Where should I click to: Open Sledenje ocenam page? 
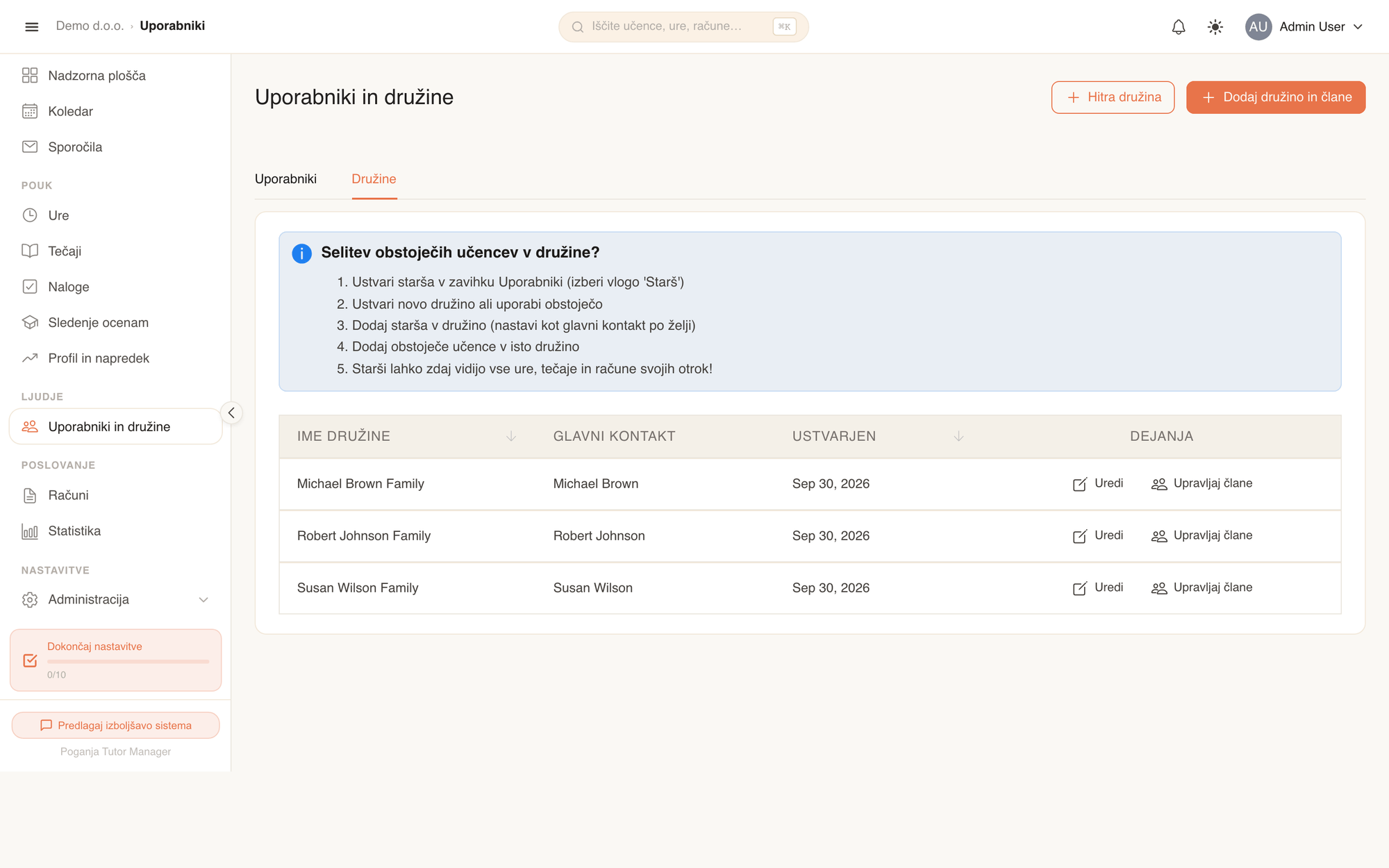(x=115, y=322)
